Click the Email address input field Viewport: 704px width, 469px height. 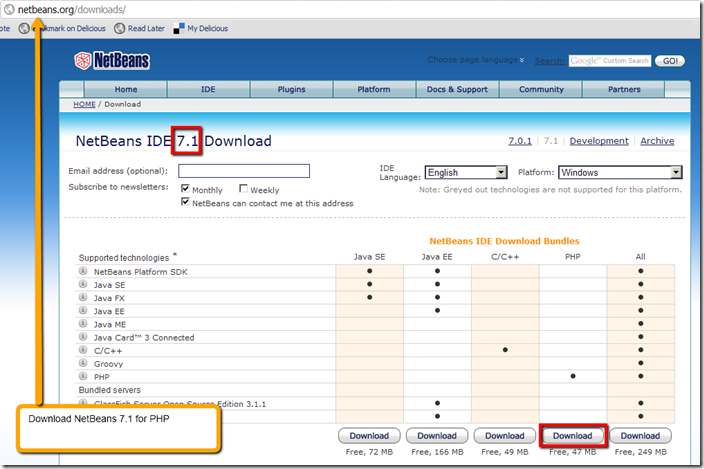coord(244,171)
